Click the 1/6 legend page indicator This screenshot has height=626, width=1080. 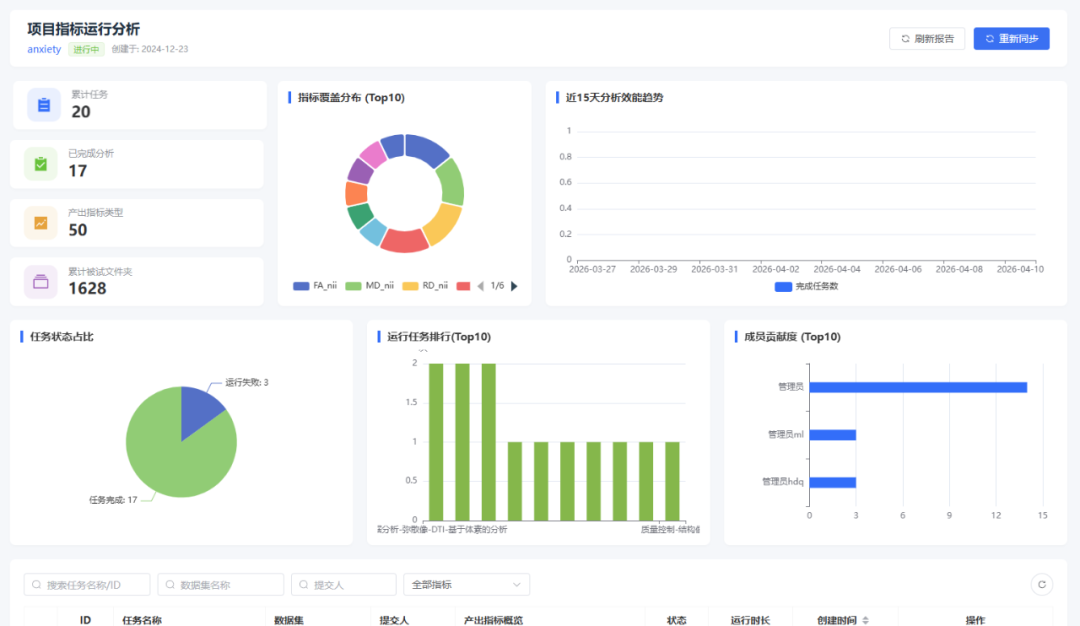pyautogui.click(x=497, y=286)
